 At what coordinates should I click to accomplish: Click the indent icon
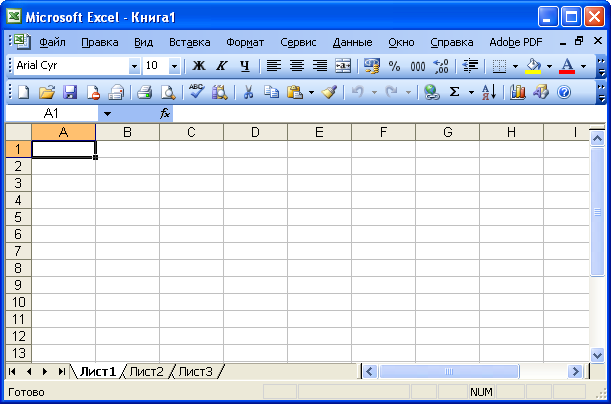tap(470, 66)
